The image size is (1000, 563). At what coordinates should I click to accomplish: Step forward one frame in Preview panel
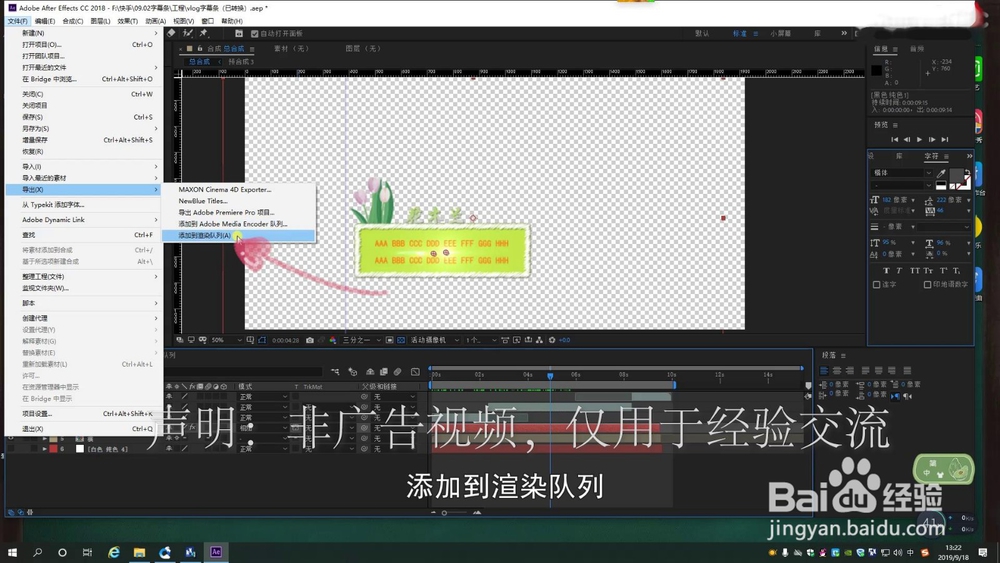pyautogui.click(x=932, y=140)
